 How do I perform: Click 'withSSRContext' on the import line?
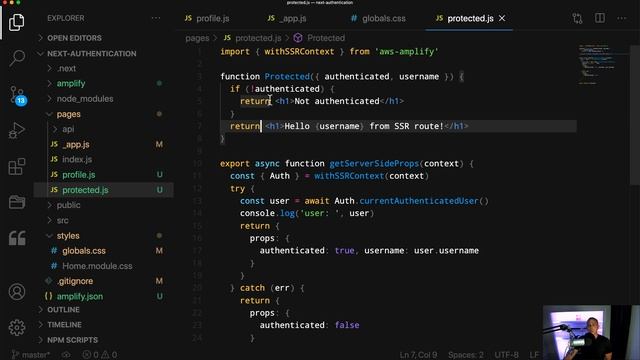coord(299,52)
